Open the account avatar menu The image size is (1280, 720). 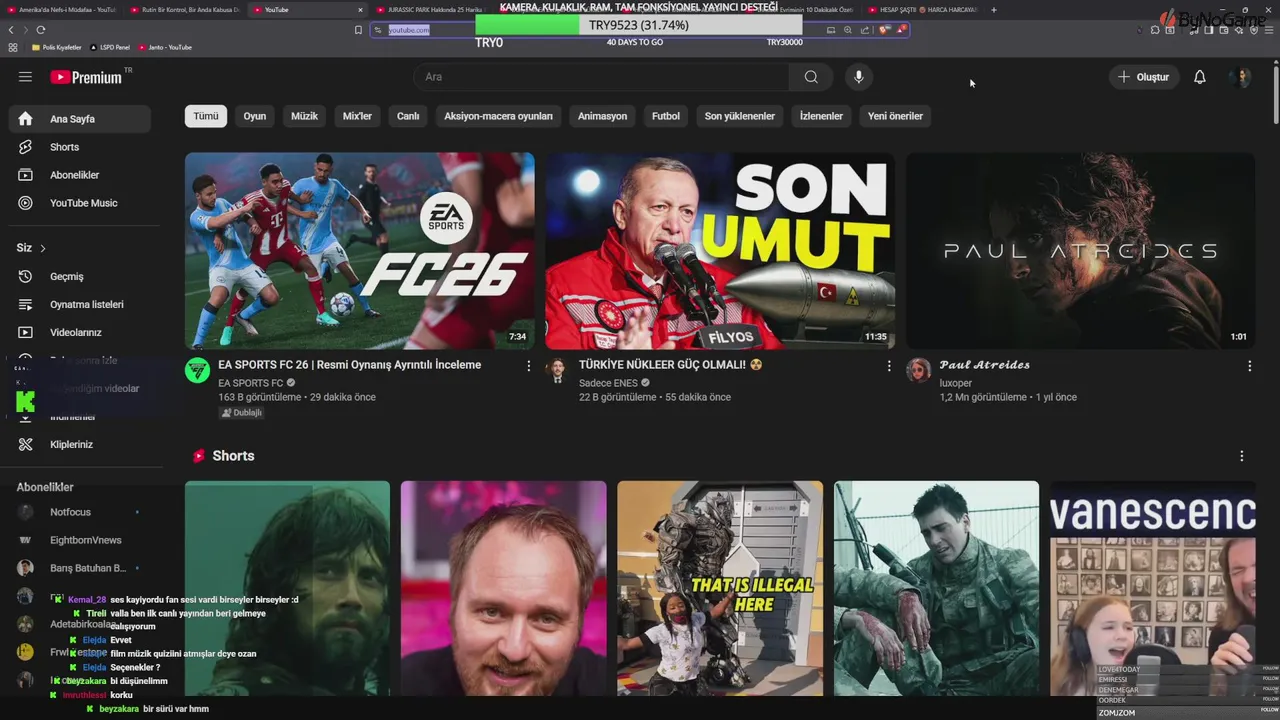(x=1241, y=77)
